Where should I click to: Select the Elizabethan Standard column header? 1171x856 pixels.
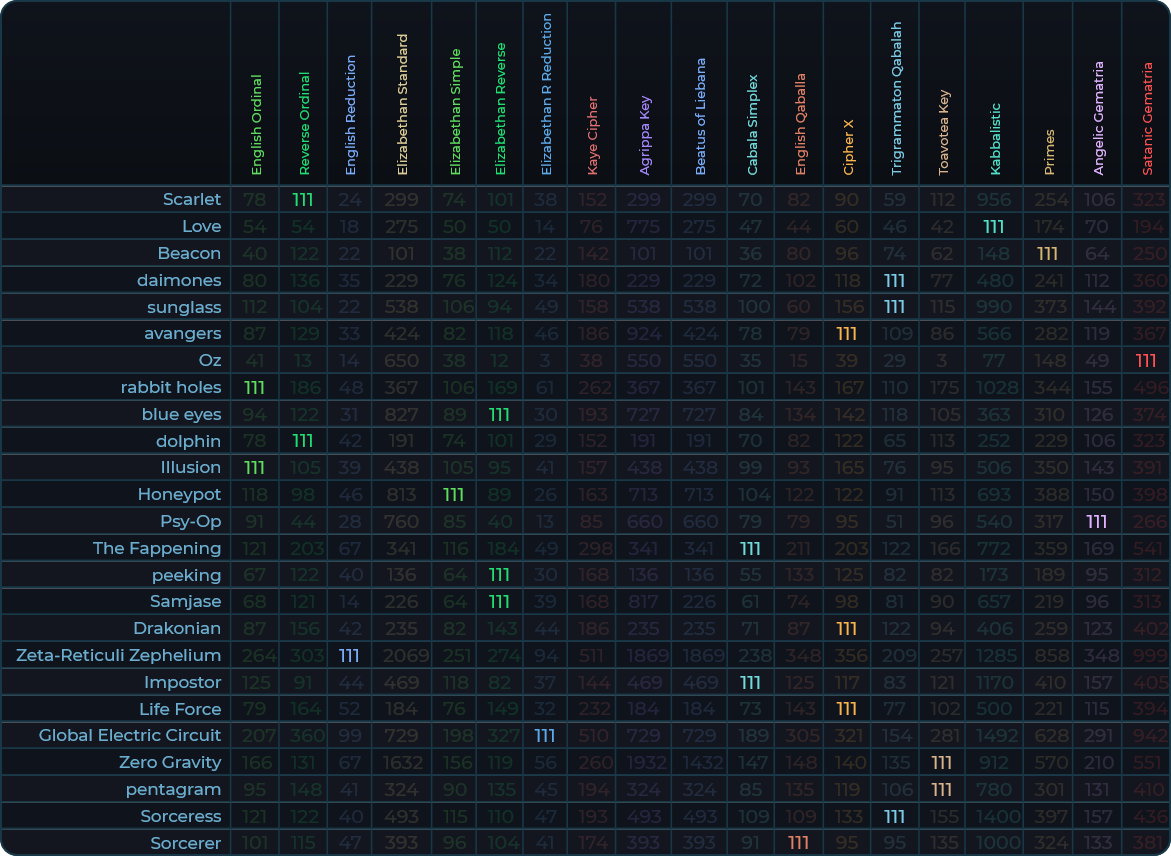tap(402, 105)
